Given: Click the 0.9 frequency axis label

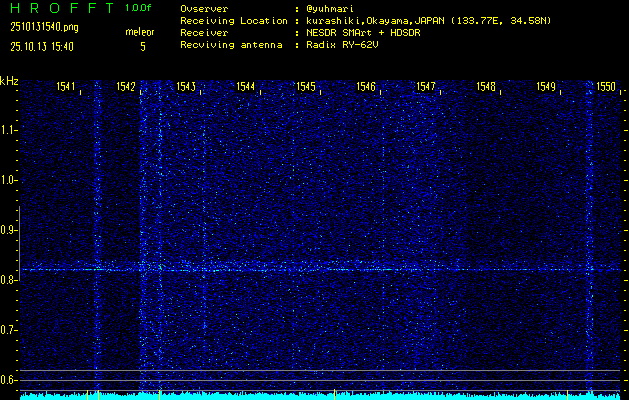Looking at the screenshot, I should (9, 230).
